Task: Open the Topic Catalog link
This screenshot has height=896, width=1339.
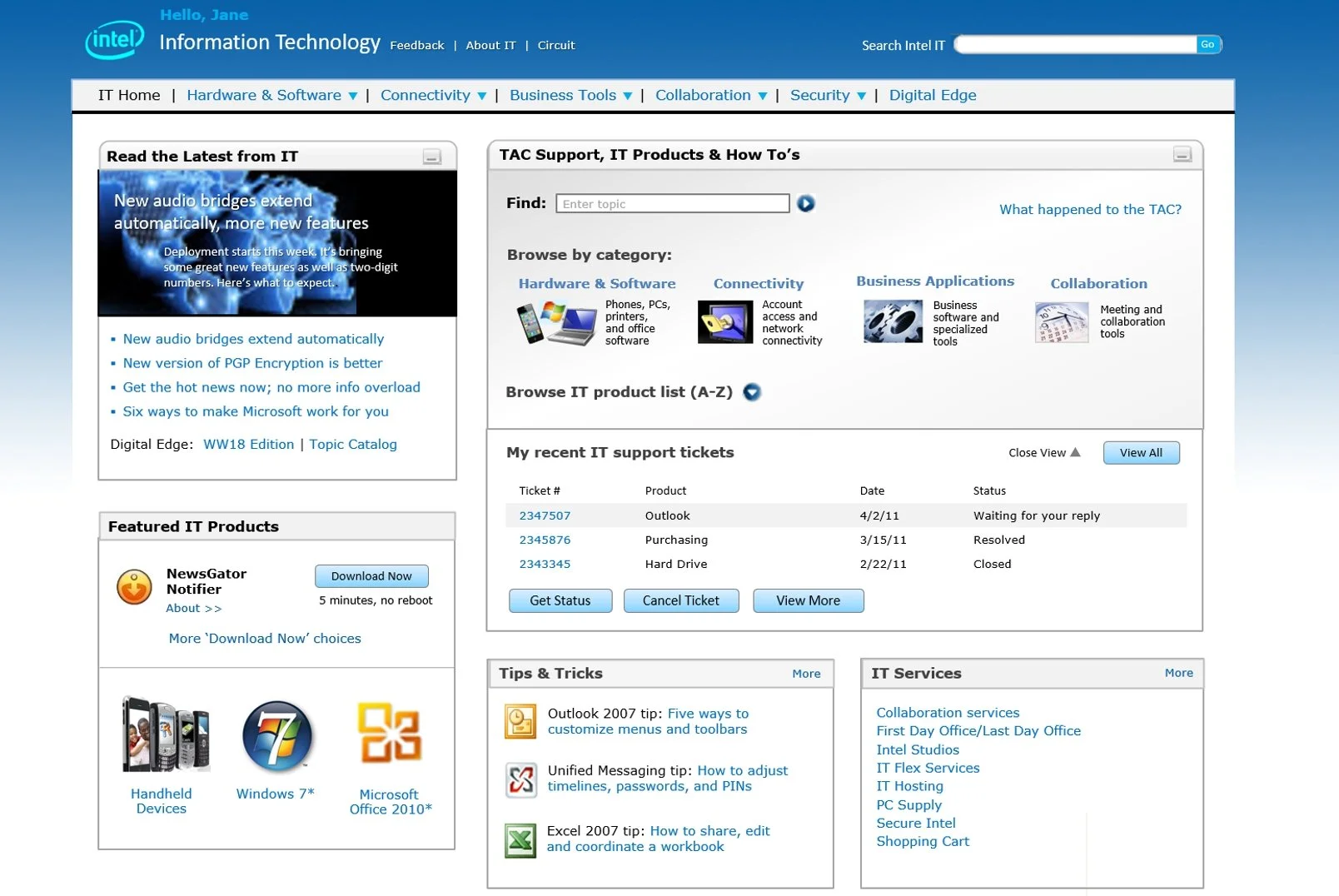Action: click(x=353, y=445)
